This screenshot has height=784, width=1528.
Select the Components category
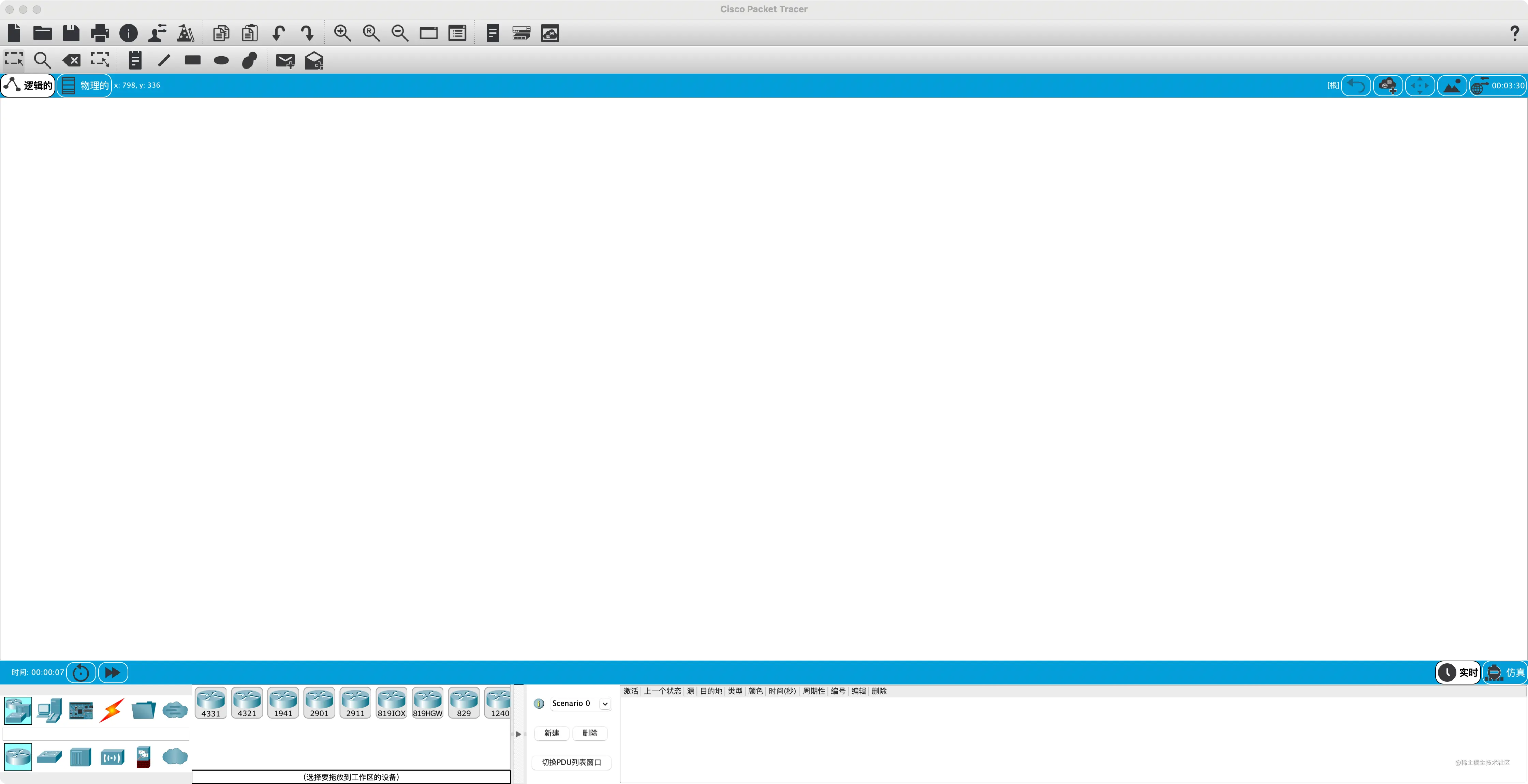point(81,710)
